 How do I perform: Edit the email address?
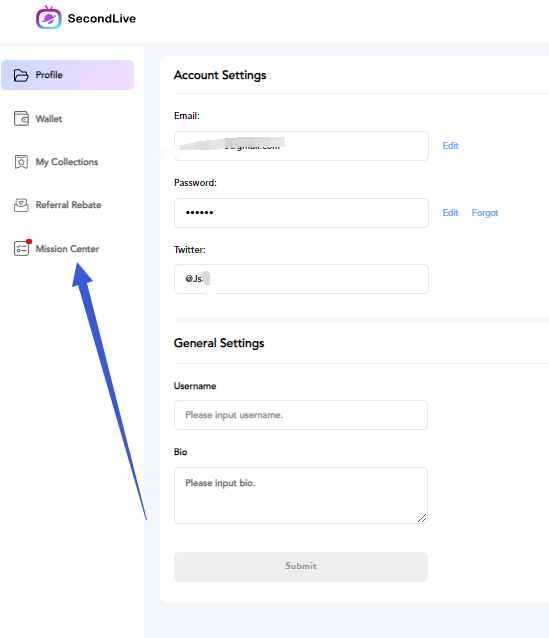tap(450, 146)
